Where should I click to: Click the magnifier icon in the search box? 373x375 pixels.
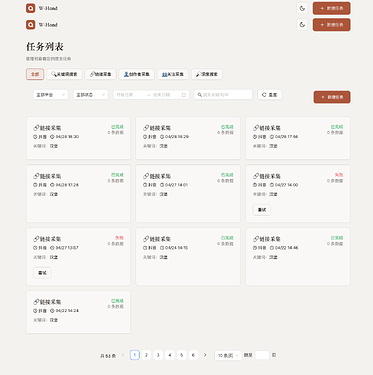point(200,95)
